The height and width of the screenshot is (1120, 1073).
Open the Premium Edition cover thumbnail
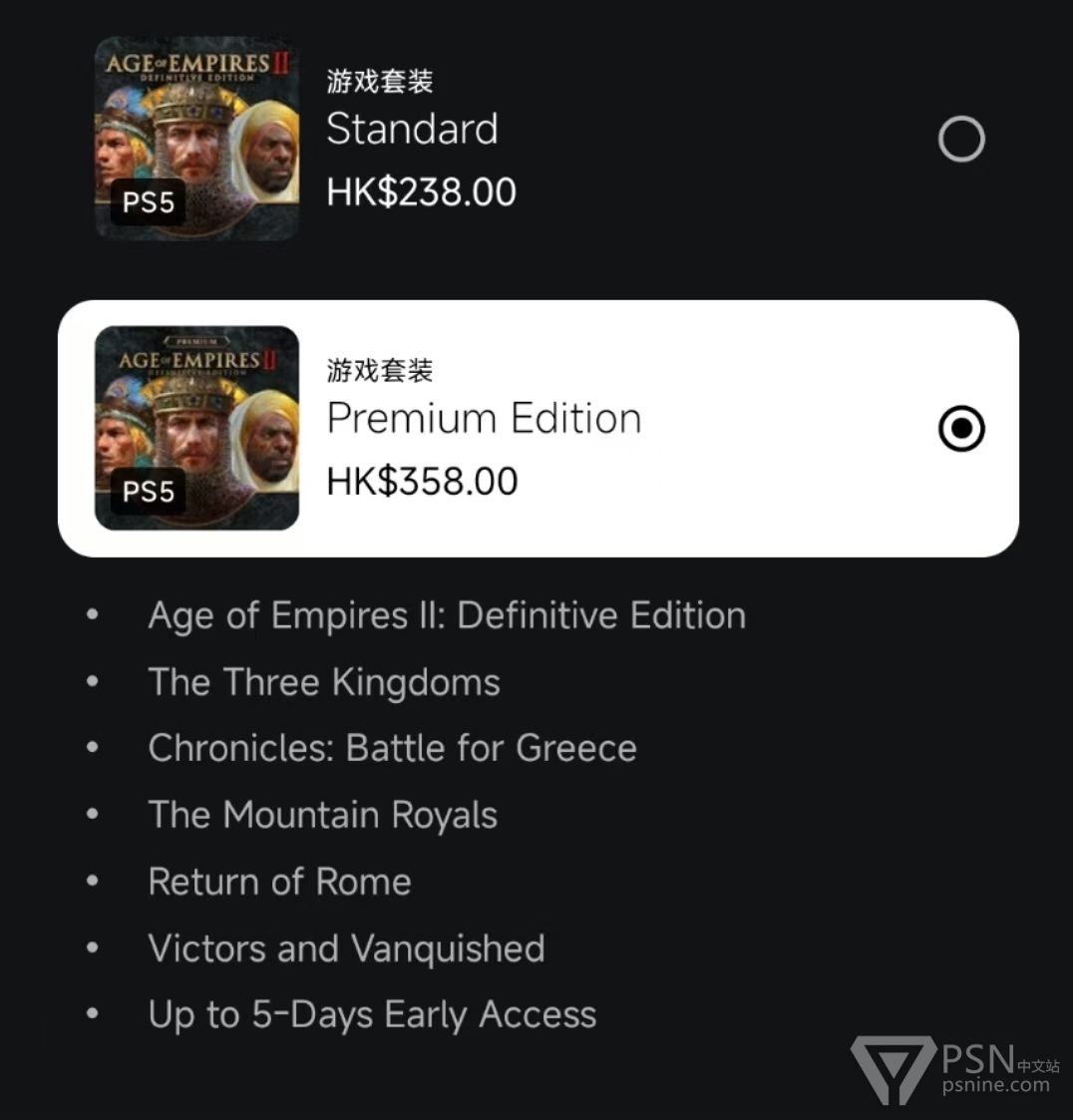click(196, 428)
